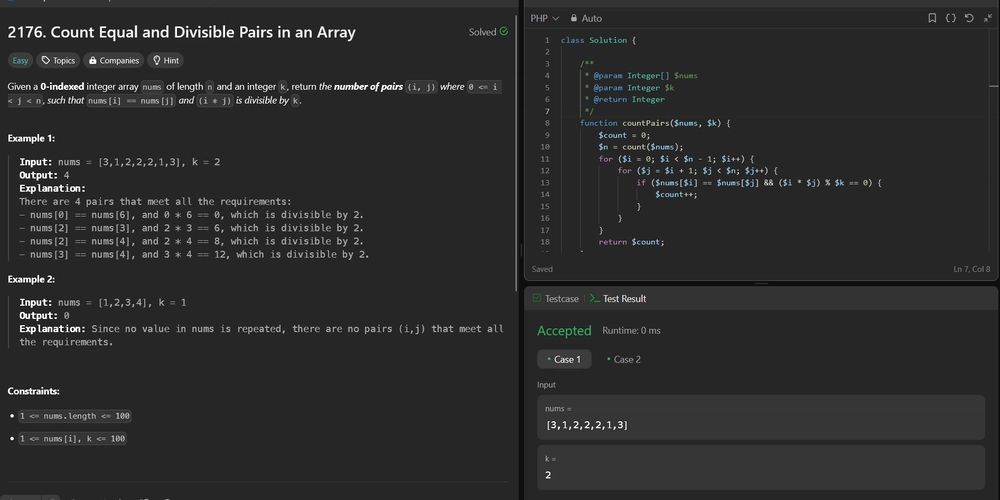Reset code with the circular arrow icon
This screenshot has height=500, width=1000.
(969, 18)
